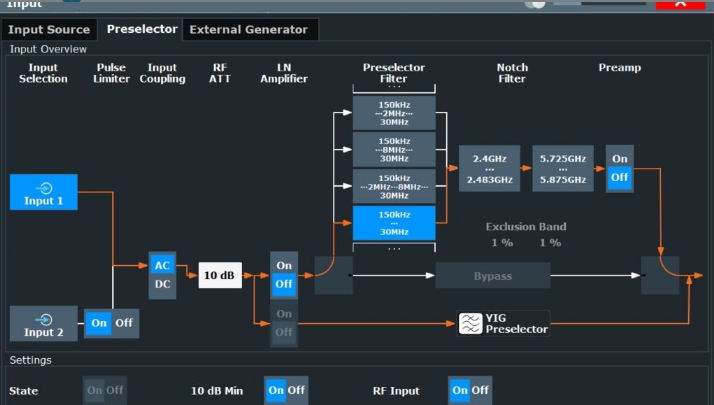
Task: Set input coupling to DC
Action: tap(162, 285)
